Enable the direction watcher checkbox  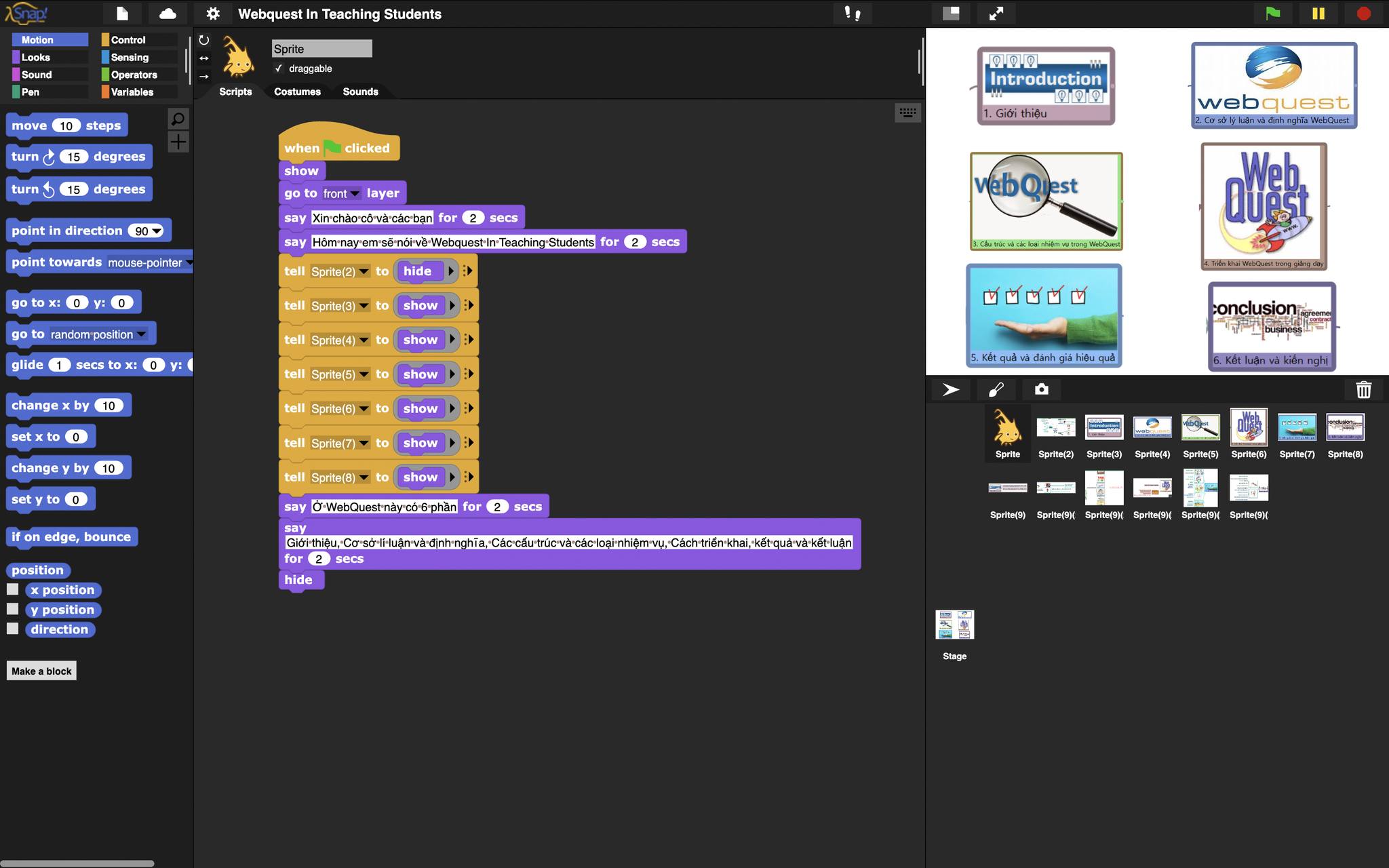coord(13,629)
